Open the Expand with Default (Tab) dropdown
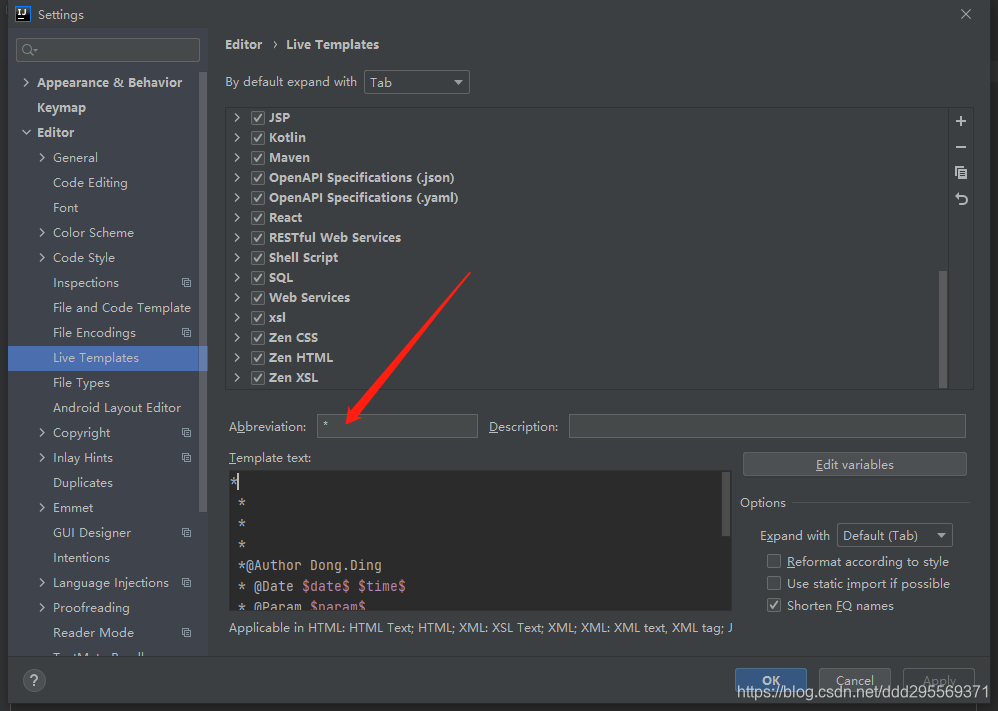This screenshot has width=998, height=711. [894, 535]
